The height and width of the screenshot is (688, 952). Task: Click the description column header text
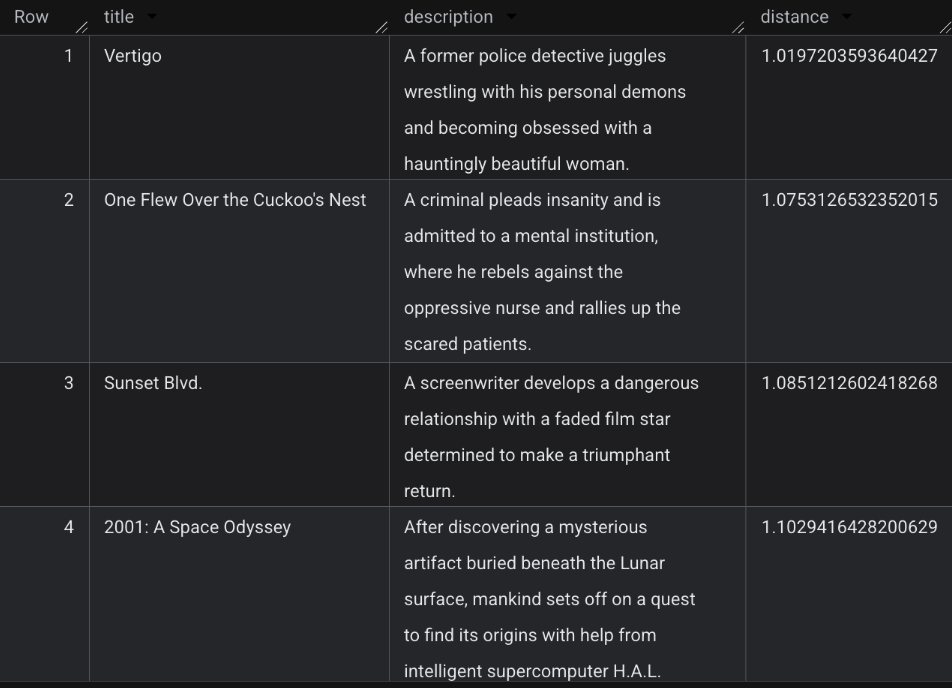pos(446,16)
